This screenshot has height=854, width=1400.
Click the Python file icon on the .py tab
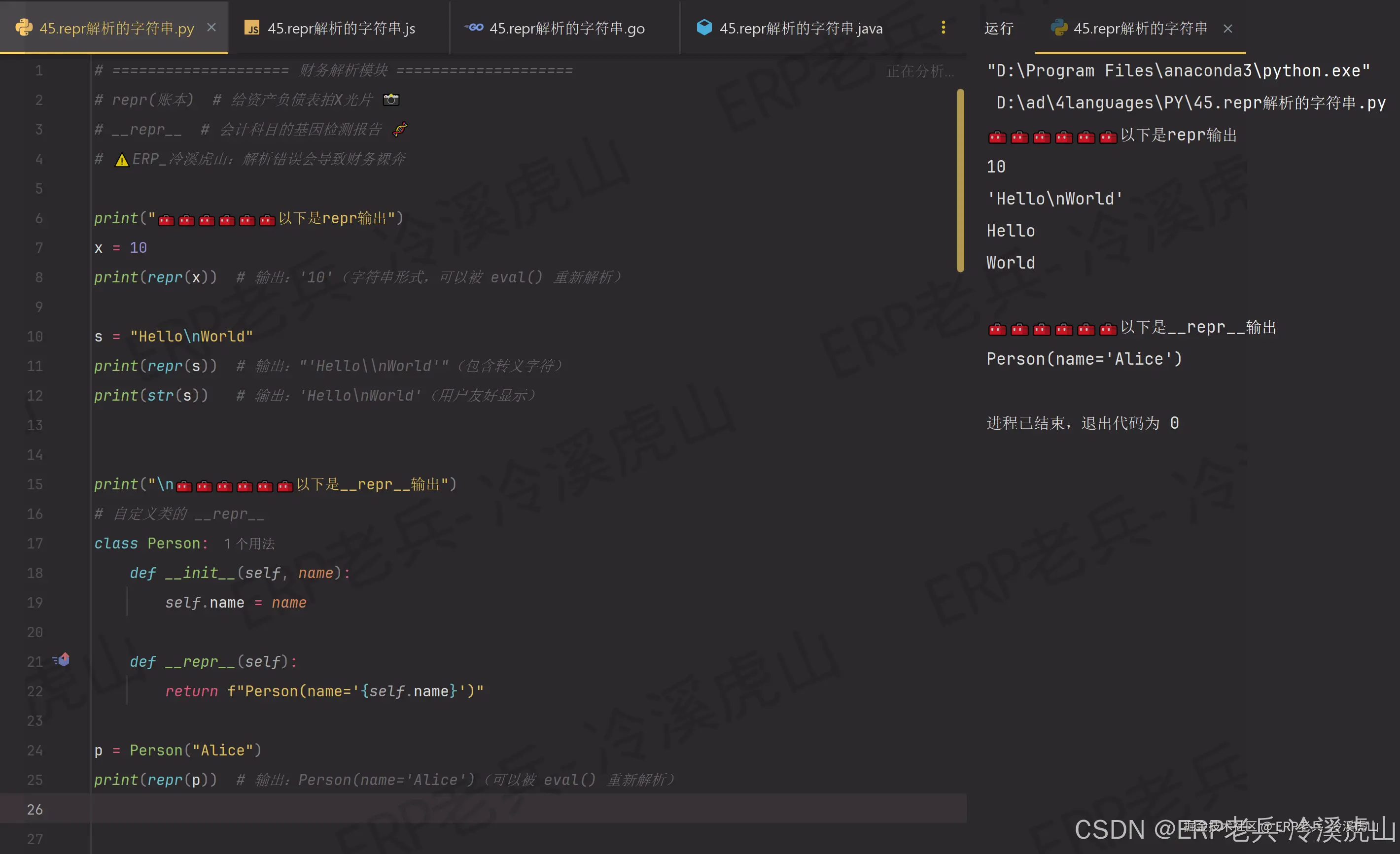24,28
